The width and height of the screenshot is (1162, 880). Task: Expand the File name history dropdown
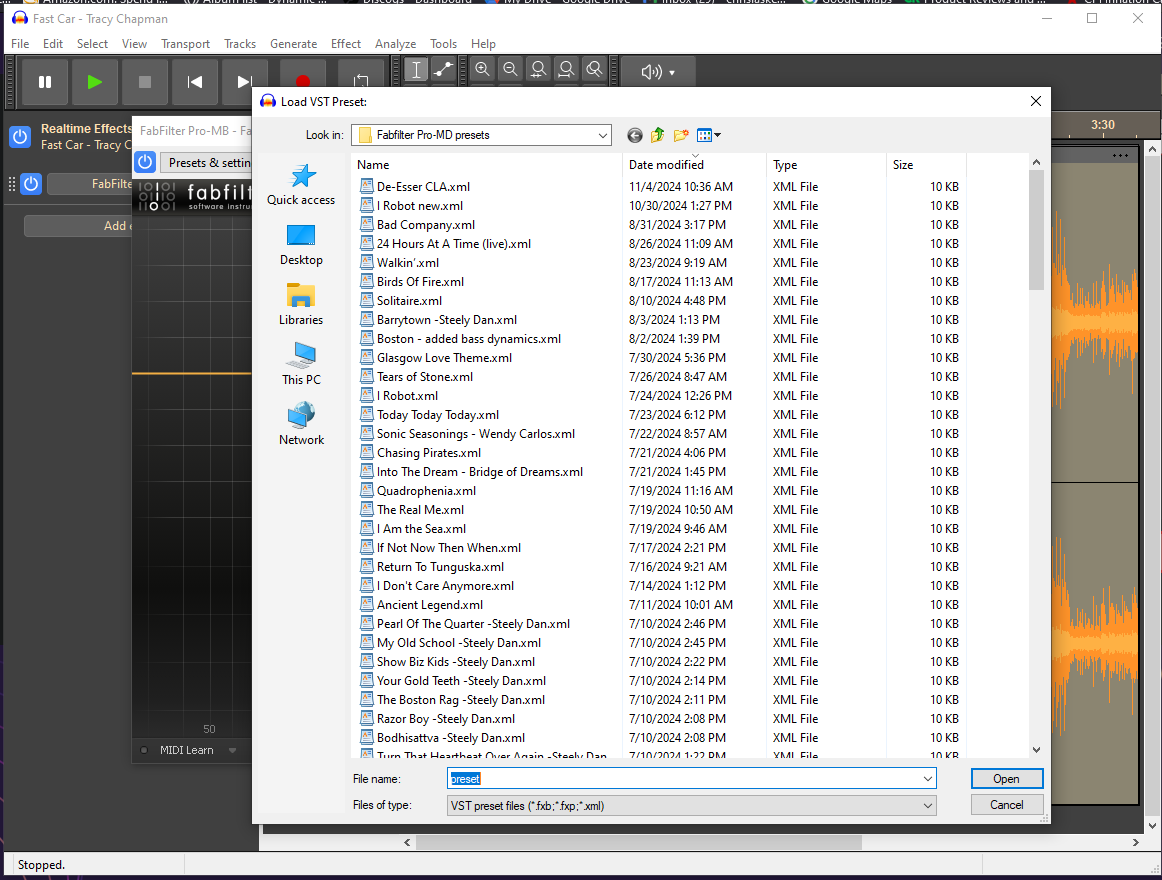pyautogui.click(x=927, y=778)
